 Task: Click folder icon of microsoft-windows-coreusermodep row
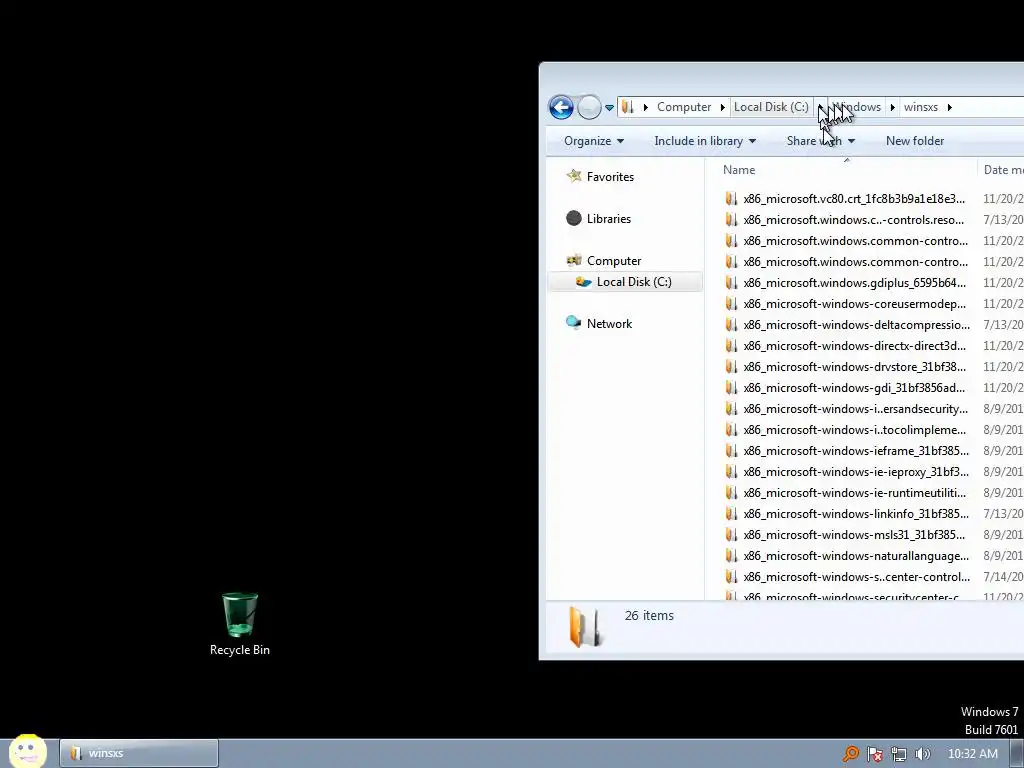point(731,304)
